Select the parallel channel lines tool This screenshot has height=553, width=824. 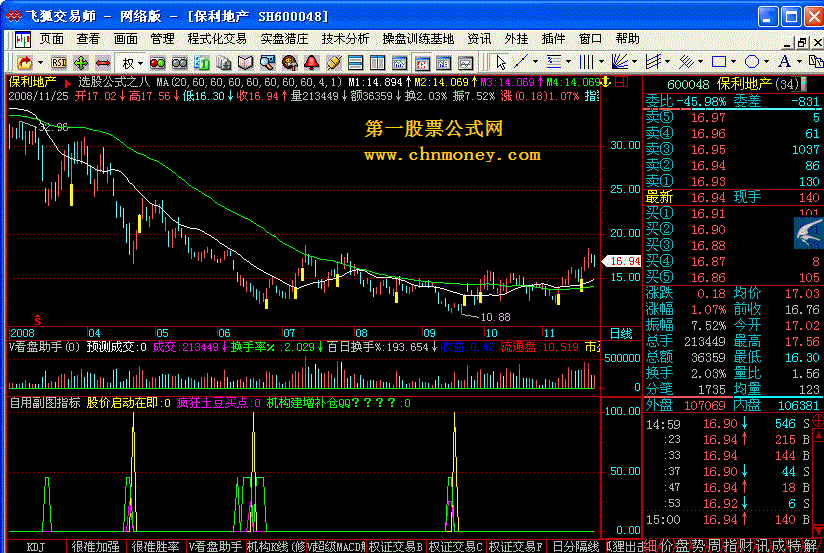[x=653, y=62]
